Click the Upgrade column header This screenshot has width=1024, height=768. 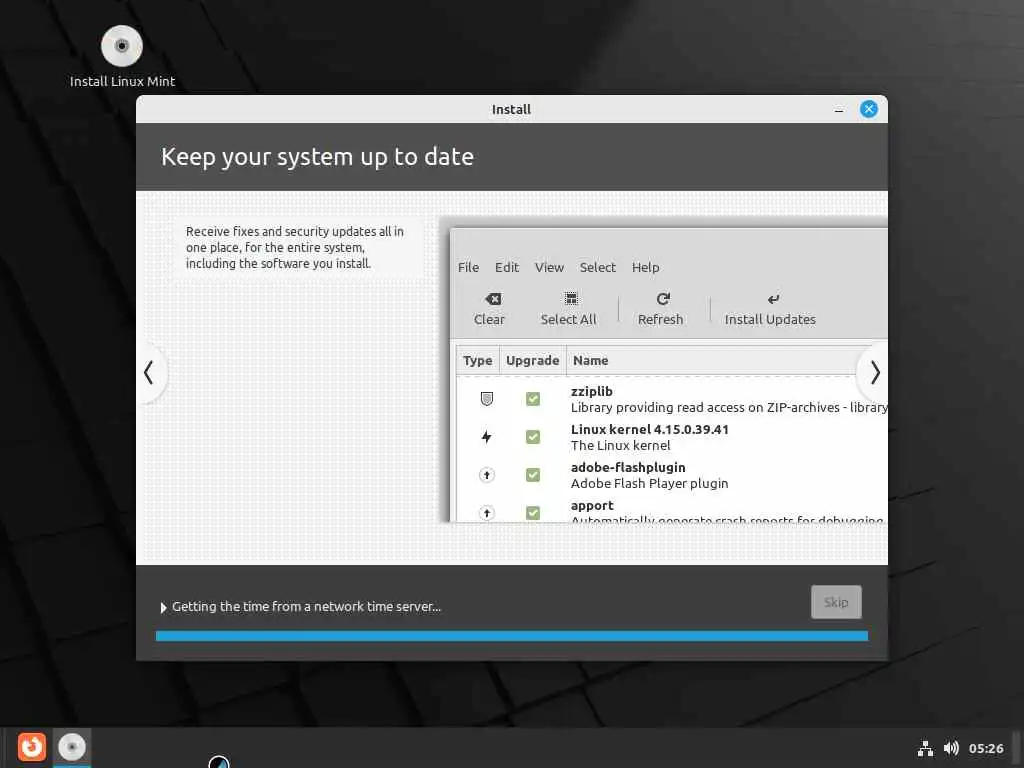tap(532, 360)
